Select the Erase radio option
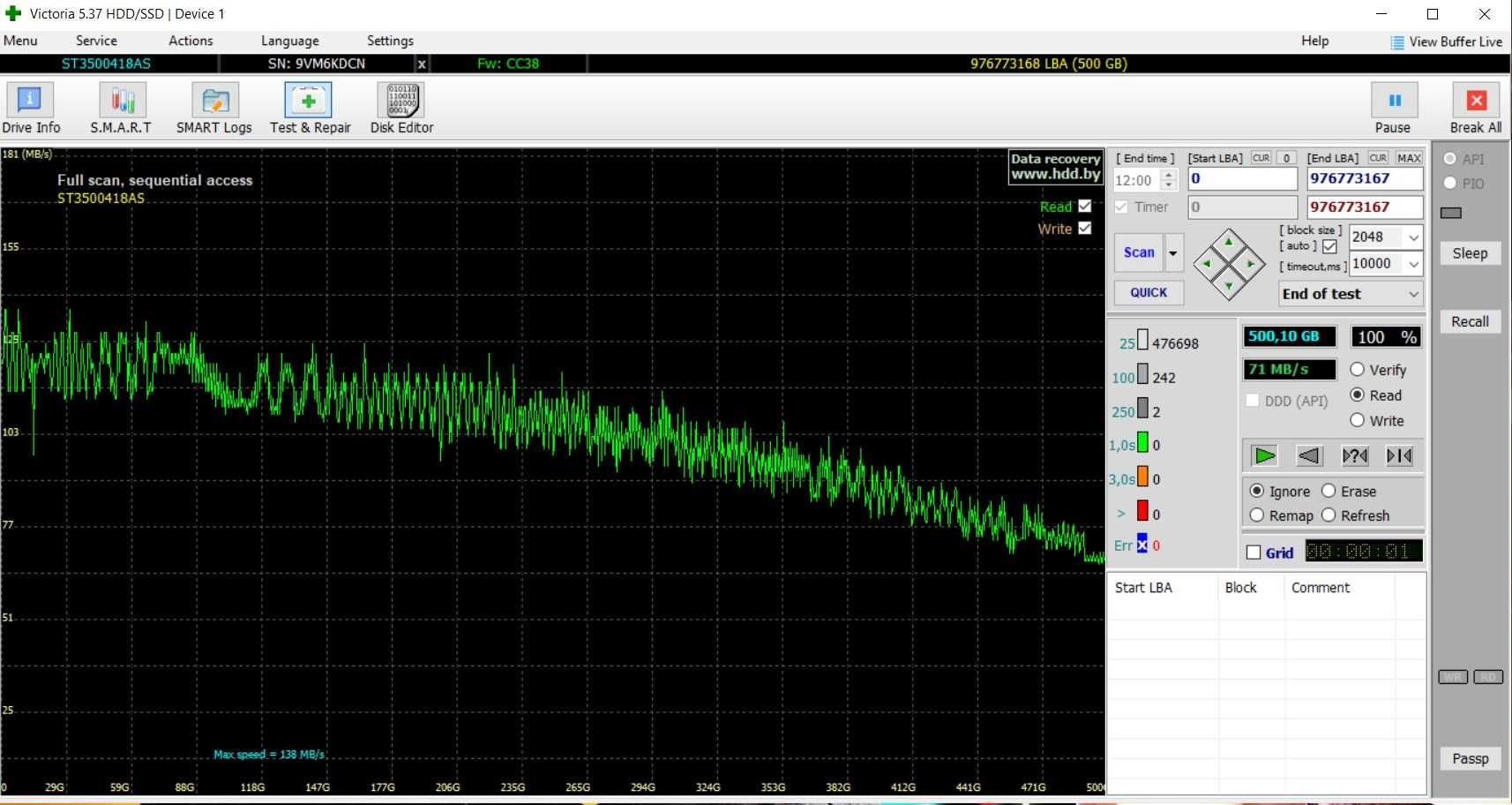Viewport: 1512px width, 805px height. tap(1329, 492)
